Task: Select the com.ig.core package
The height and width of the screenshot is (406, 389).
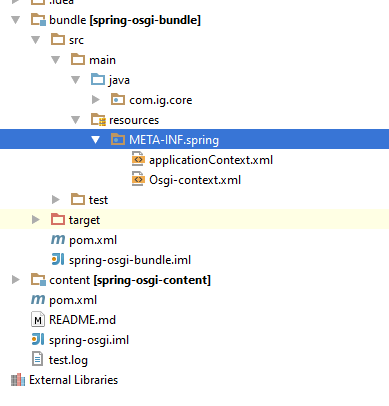Action: pyautogui.click(x=161, y=100)
